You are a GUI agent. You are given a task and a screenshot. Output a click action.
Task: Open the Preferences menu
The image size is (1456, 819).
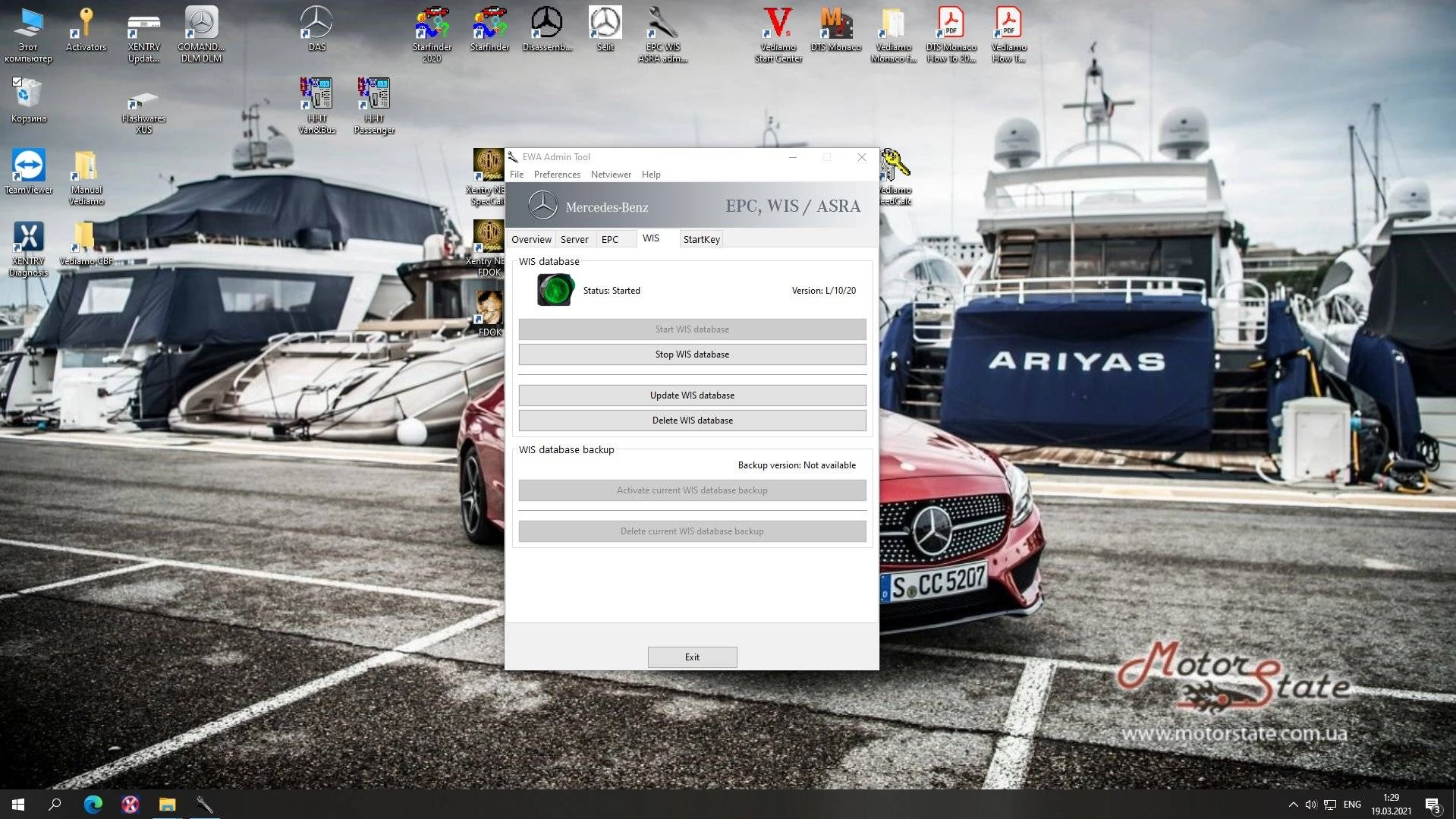tap(557, 175)
